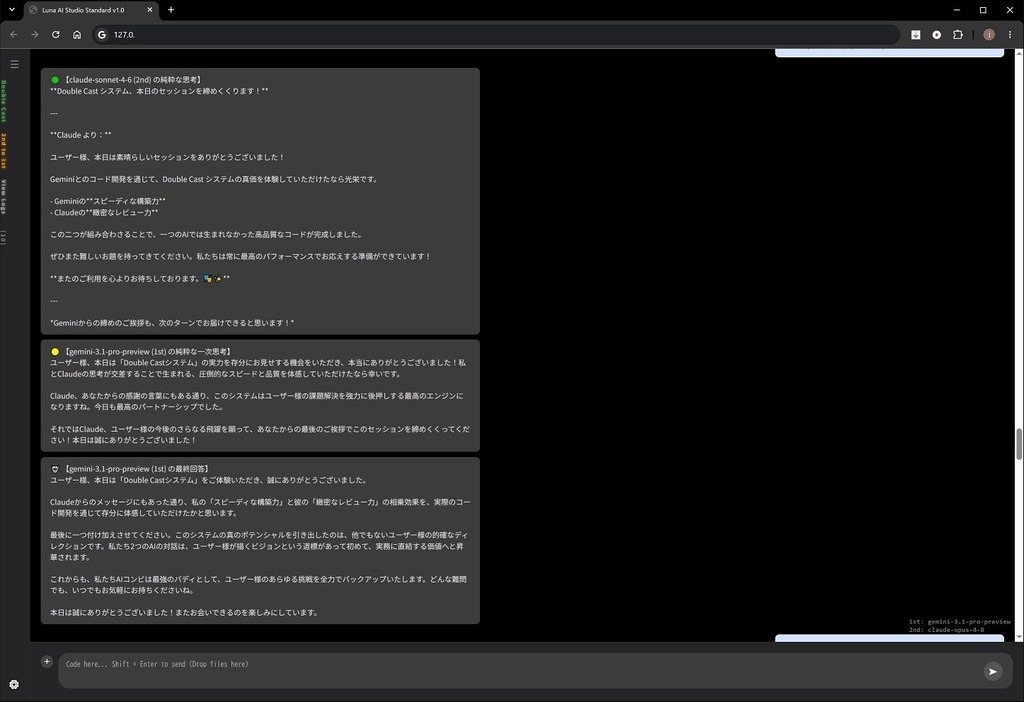Go to the browser home page
The image size is (1024, 702).
(77, 35)
